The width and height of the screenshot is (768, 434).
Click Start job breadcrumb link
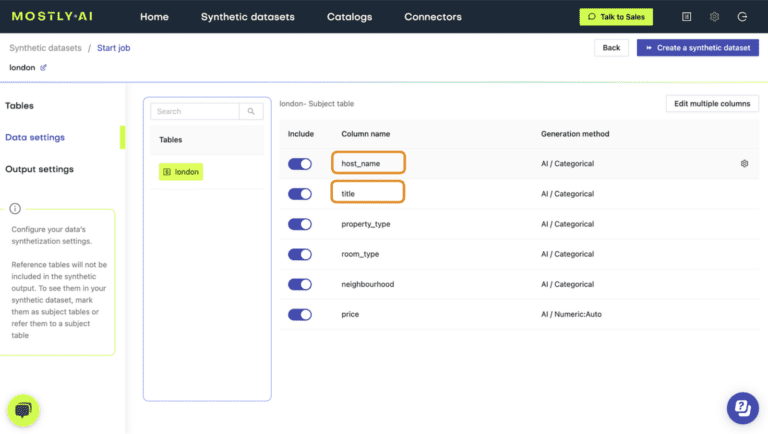click(114, 48)
